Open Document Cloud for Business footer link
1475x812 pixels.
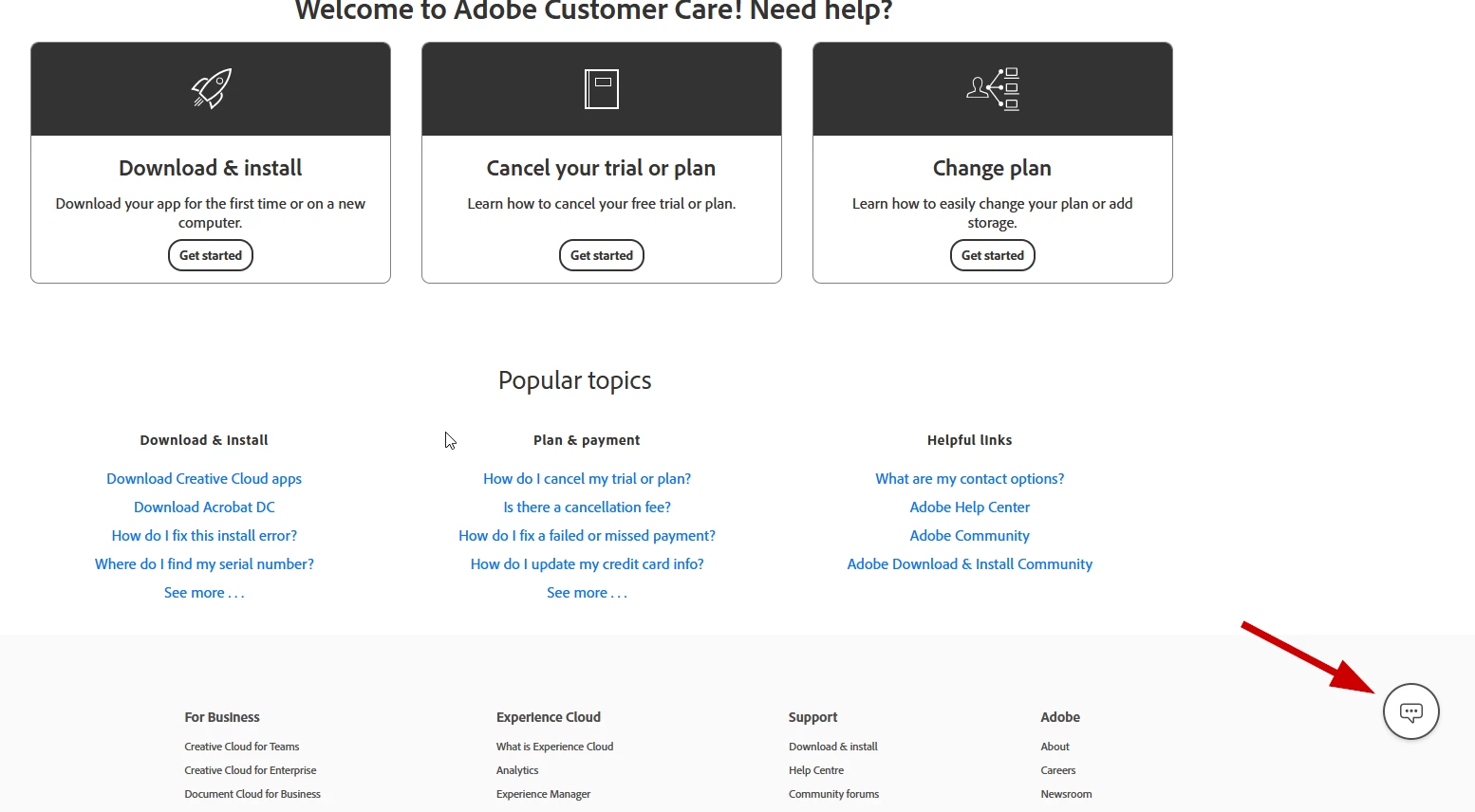[x=252, y=794]
